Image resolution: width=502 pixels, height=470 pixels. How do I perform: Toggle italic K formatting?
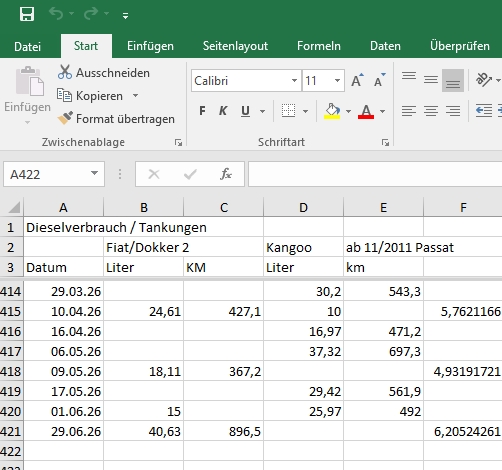pyautogui.click(x=223, y=111)
